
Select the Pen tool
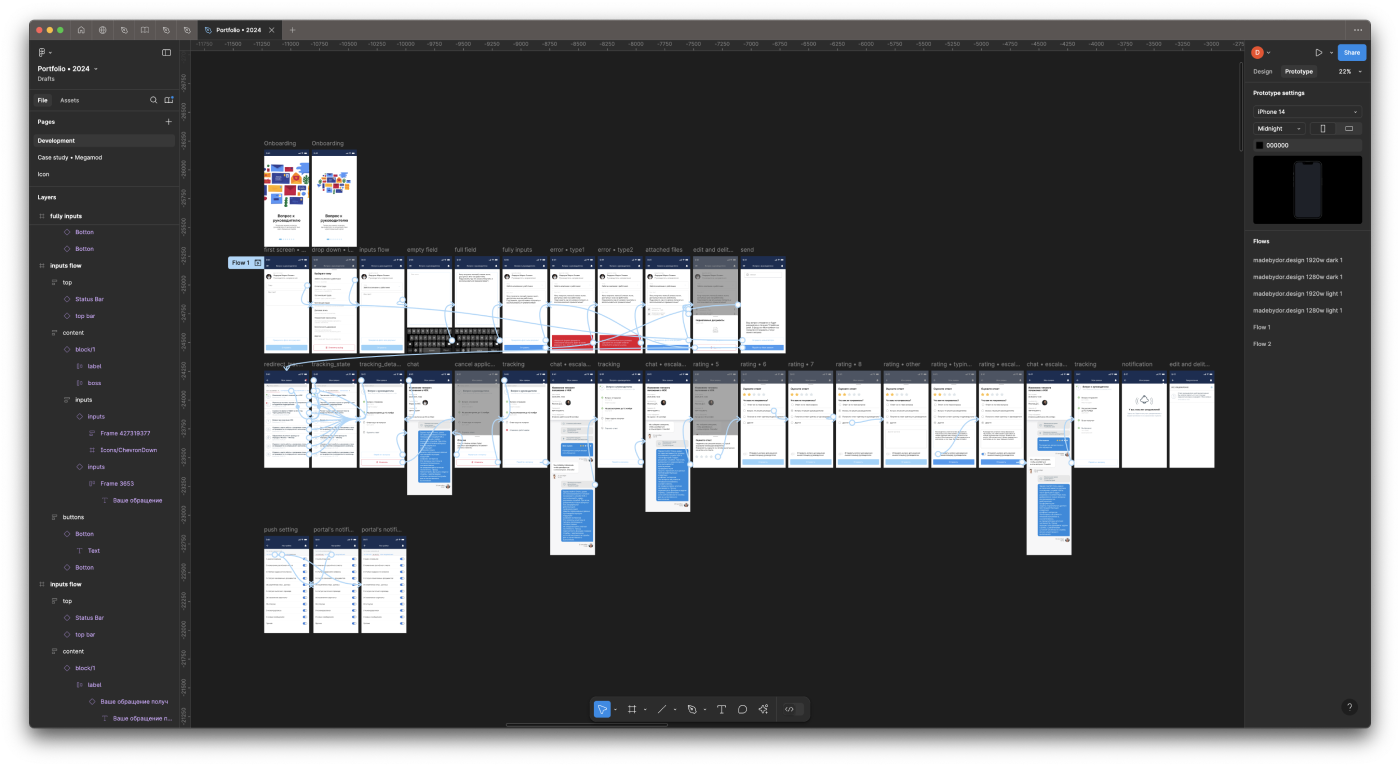(x=695, y=709)
